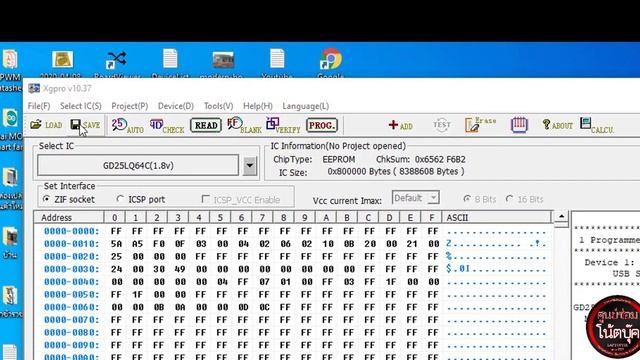
Task: Click the Xgpro title bar app icon
Action: click(34, 88)
